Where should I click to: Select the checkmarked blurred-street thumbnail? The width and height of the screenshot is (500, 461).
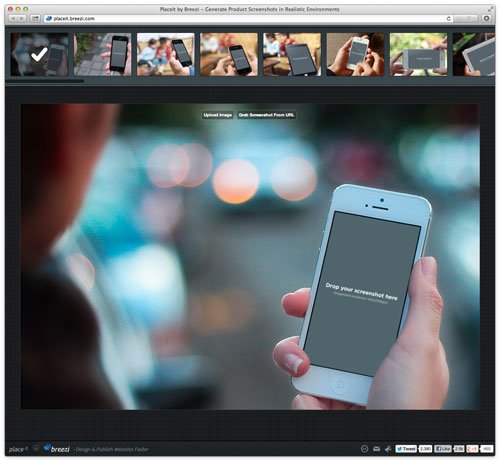39,54
